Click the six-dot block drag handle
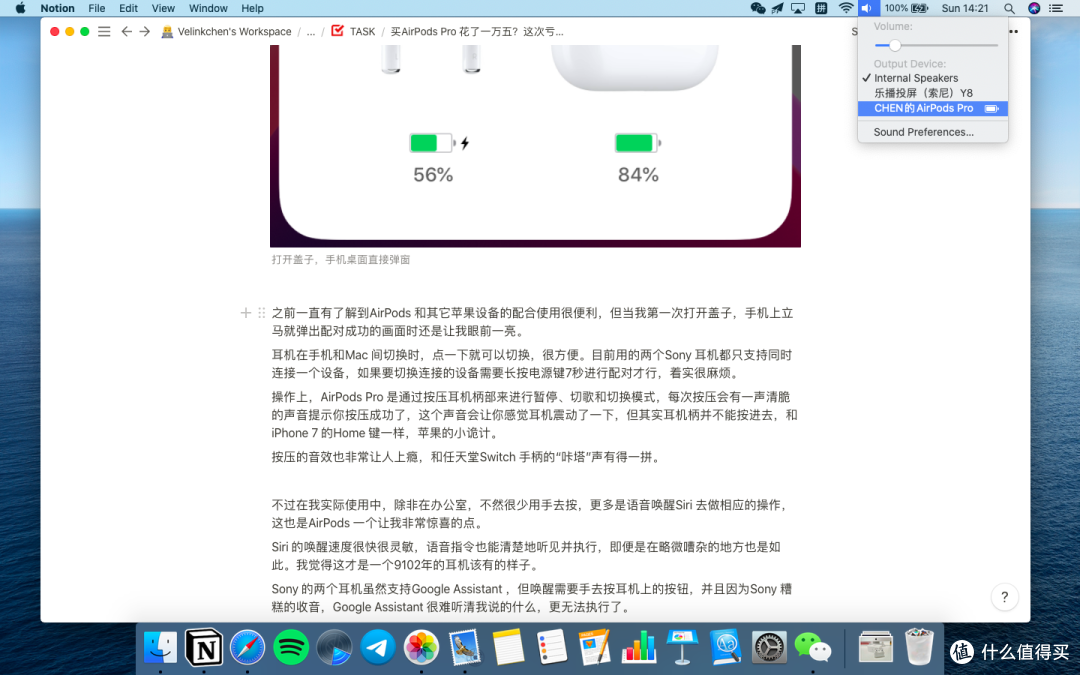Viewport: 1080px width, 675px height. tap(262, 313)
